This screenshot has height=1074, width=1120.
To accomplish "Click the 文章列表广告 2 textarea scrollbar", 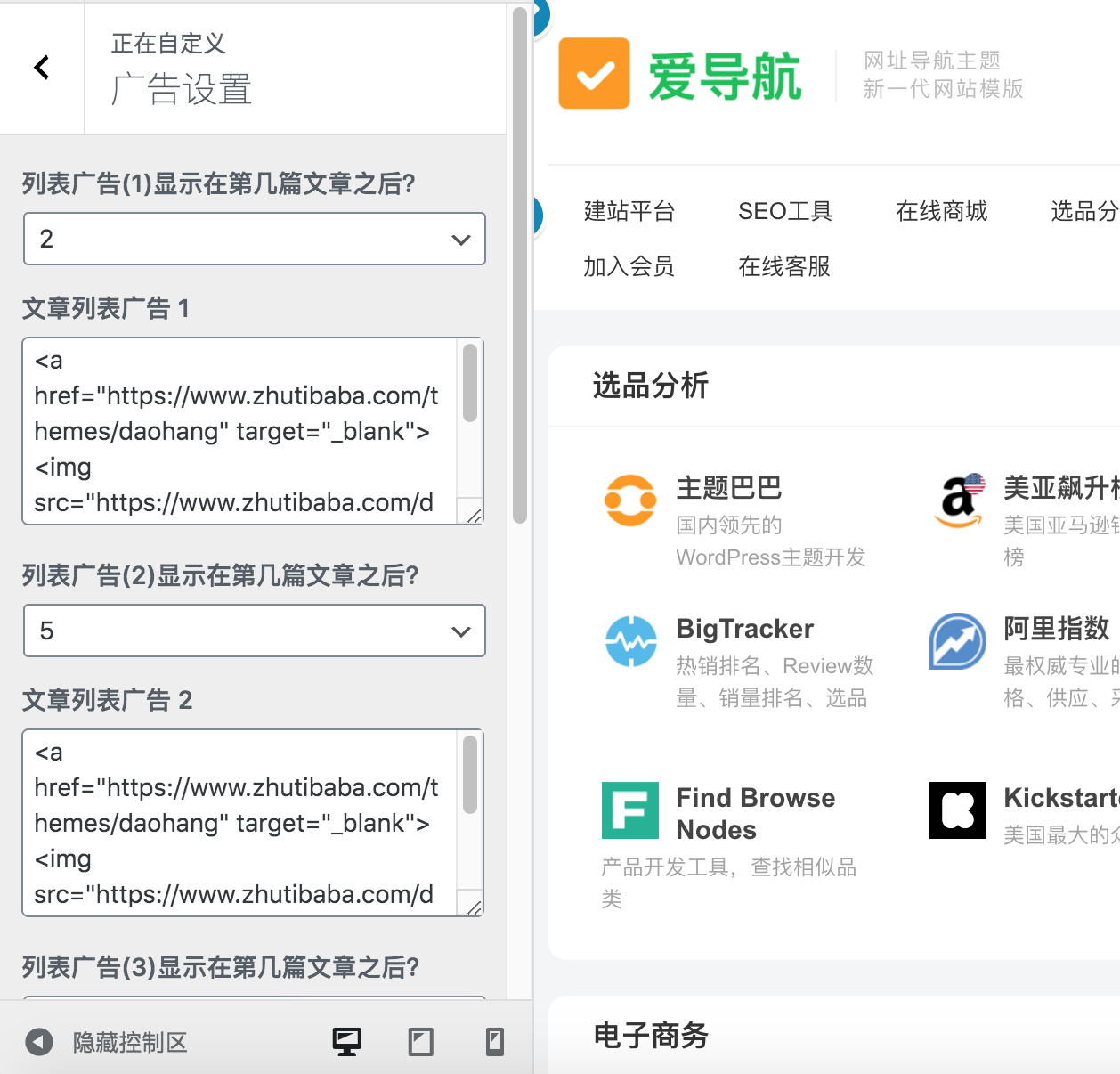I will [470, 775].
